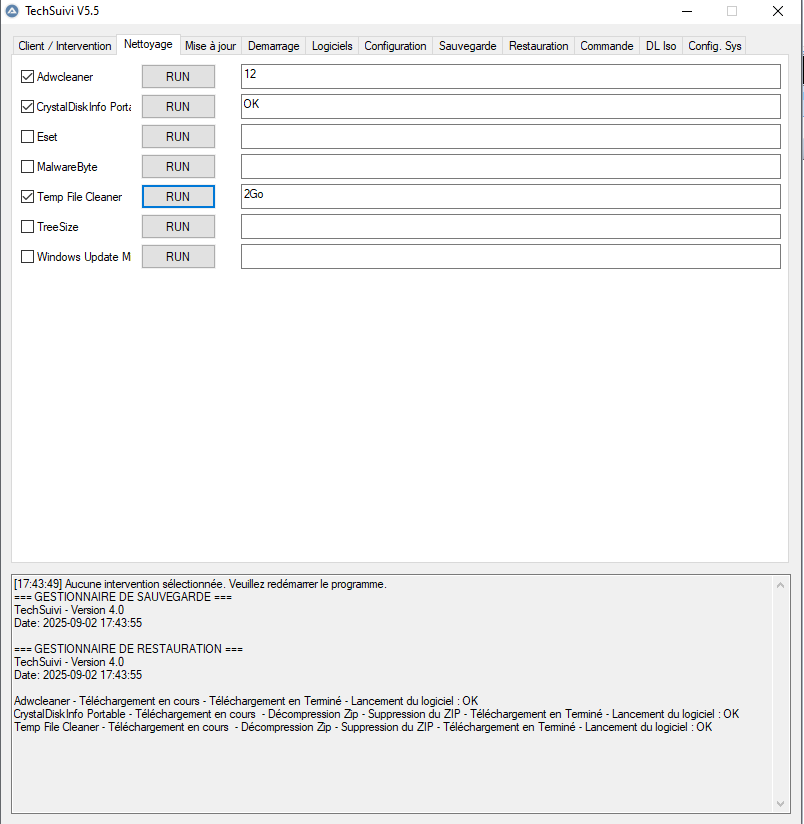Open the DL Iso tab
Viewport: 804px width, 824px height.
pyautogui.click(x=660, y=45)
